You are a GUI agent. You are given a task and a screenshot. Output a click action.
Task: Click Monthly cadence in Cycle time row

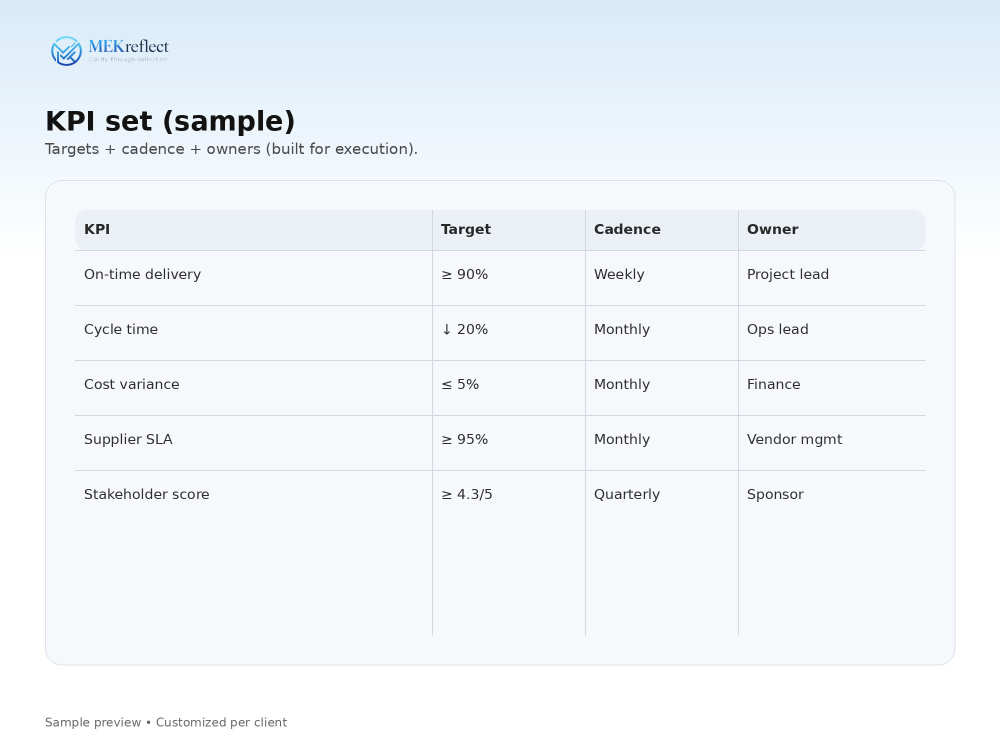pyautogui.click(x=662, y=333)
